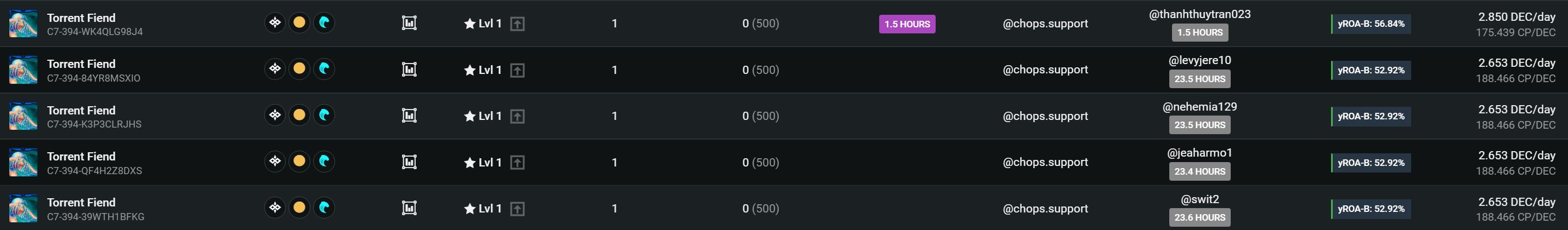Open stats chart icon for card C7-394-39WTH1BFKG

pyautogui.click(x=409, y=208)
